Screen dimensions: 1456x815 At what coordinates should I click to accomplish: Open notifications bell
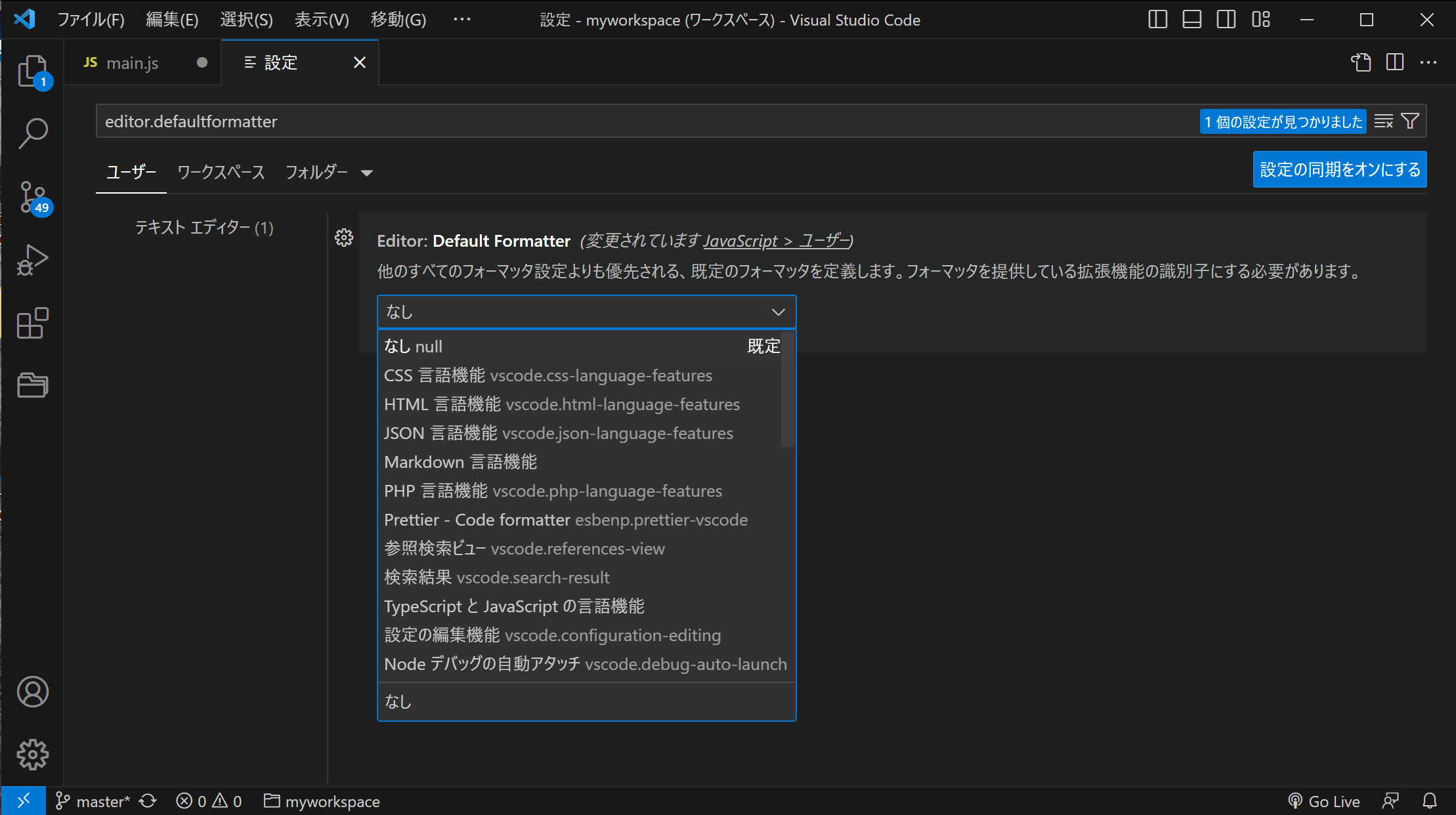[1430, 801]
